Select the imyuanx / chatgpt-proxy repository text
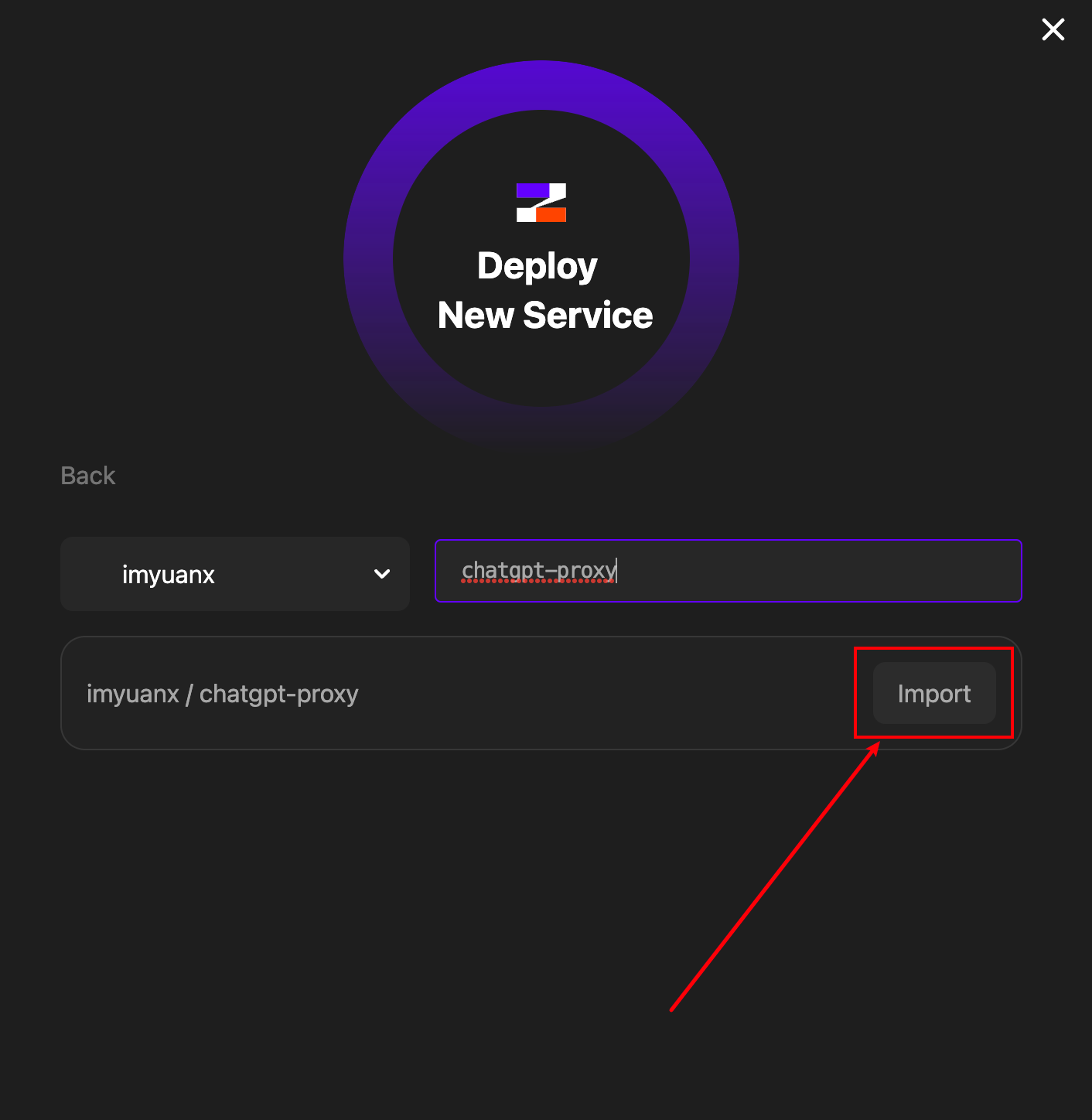Image resolution: width=1092 pixels, height=1120 pixels. [223, 694]
